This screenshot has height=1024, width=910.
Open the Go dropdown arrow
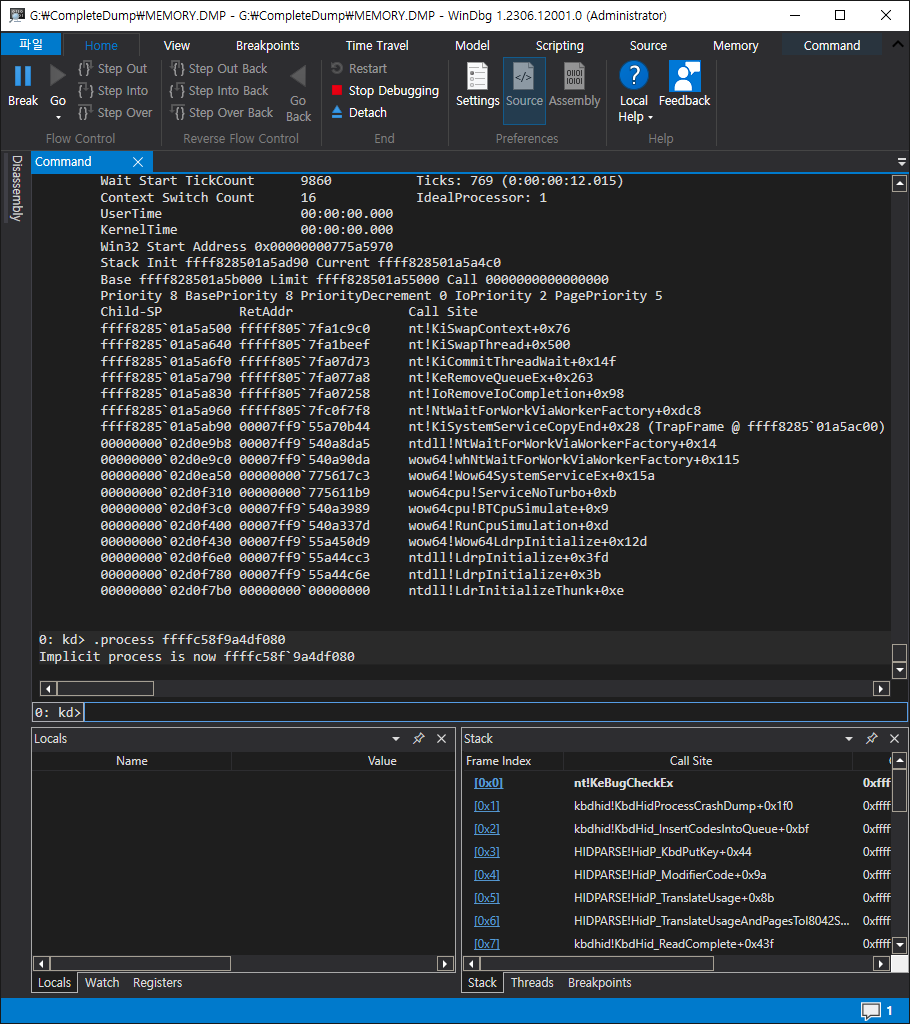click(58, 118)
